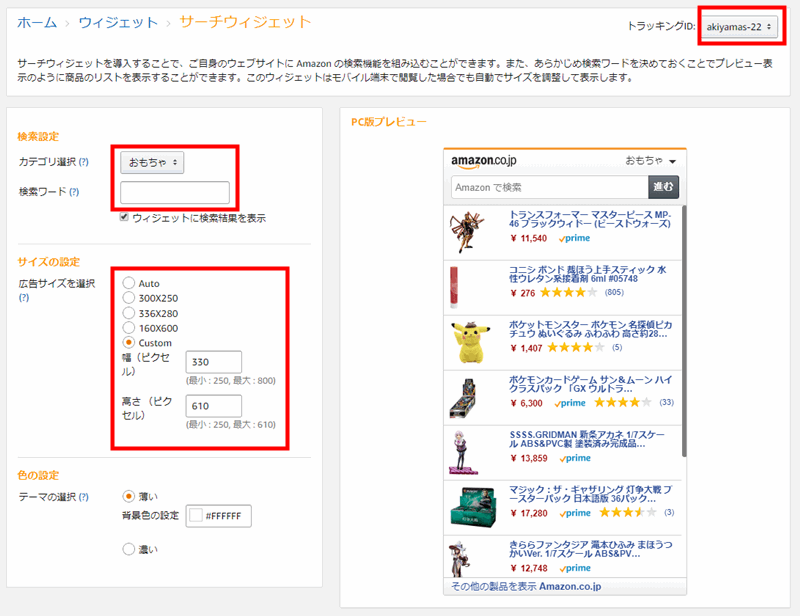Click the preview results scrollbar

(684, 331)
